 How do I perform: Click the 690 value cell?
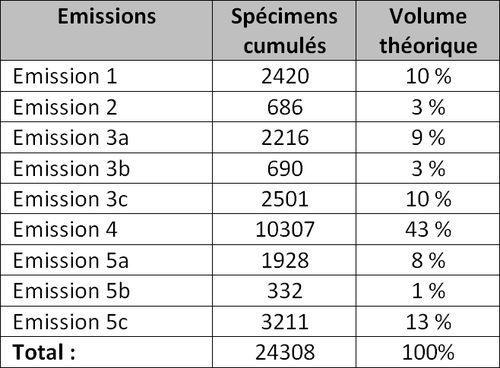(284, 168)
